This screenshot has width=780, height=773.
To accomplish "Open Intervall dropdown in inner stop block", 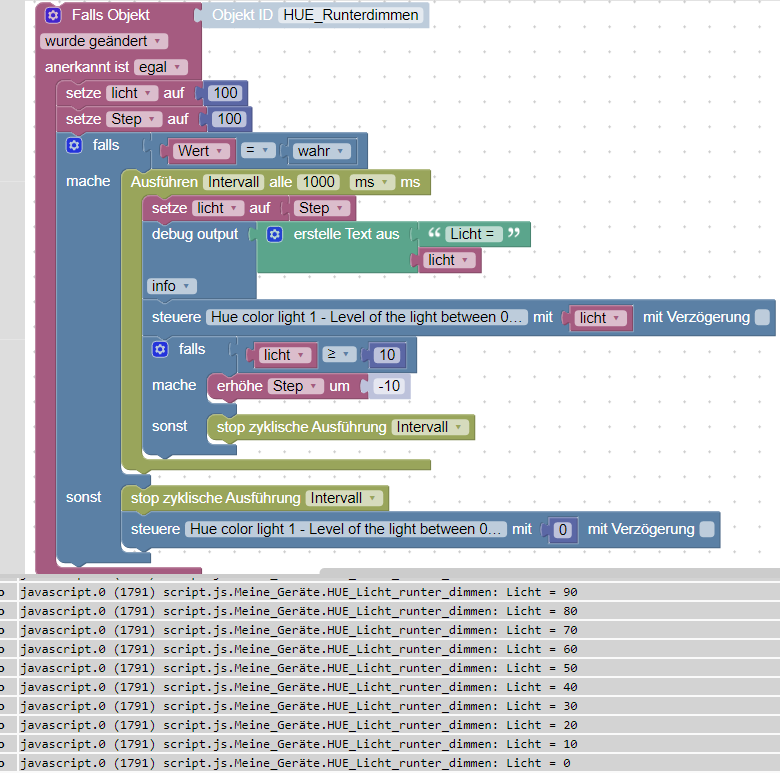I will click(430, 427).
